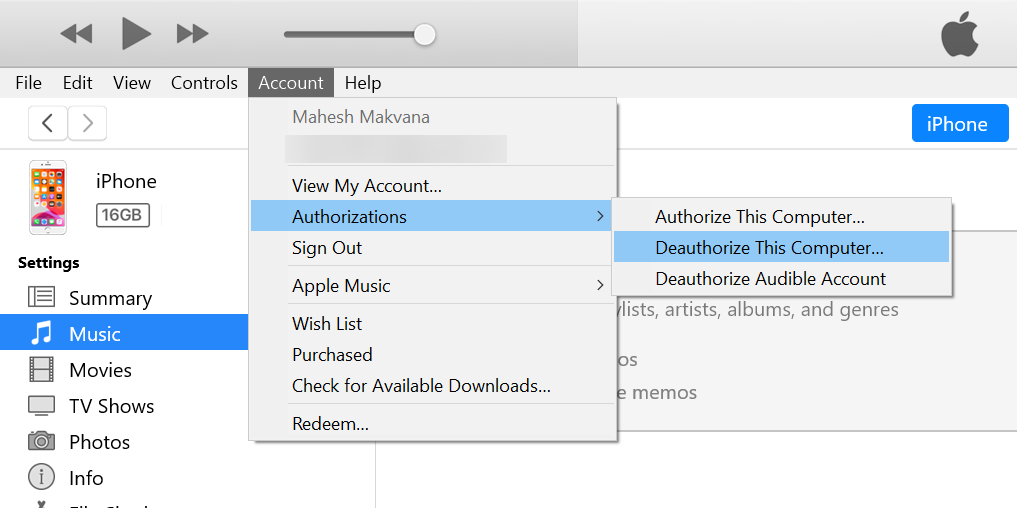Image resolution: width=1017 pixels, height=508 pixels.
Task: Click the Apple logo icon
Action: click(959, 34)
